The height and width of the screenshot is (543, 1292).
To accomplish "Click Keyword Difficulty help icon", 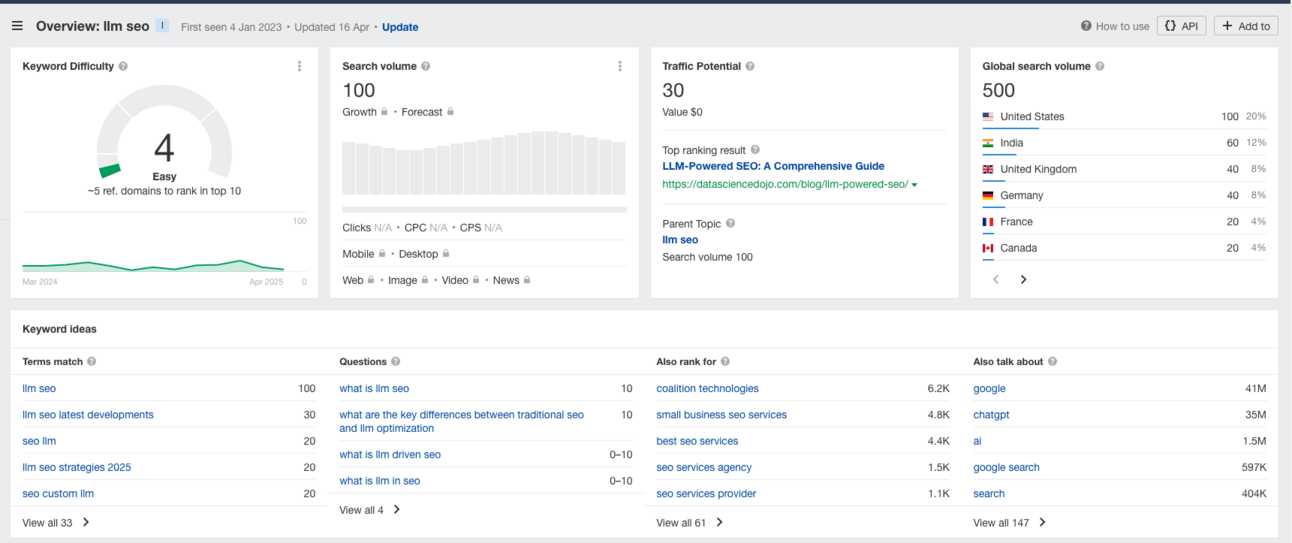I will coord(123,67).
